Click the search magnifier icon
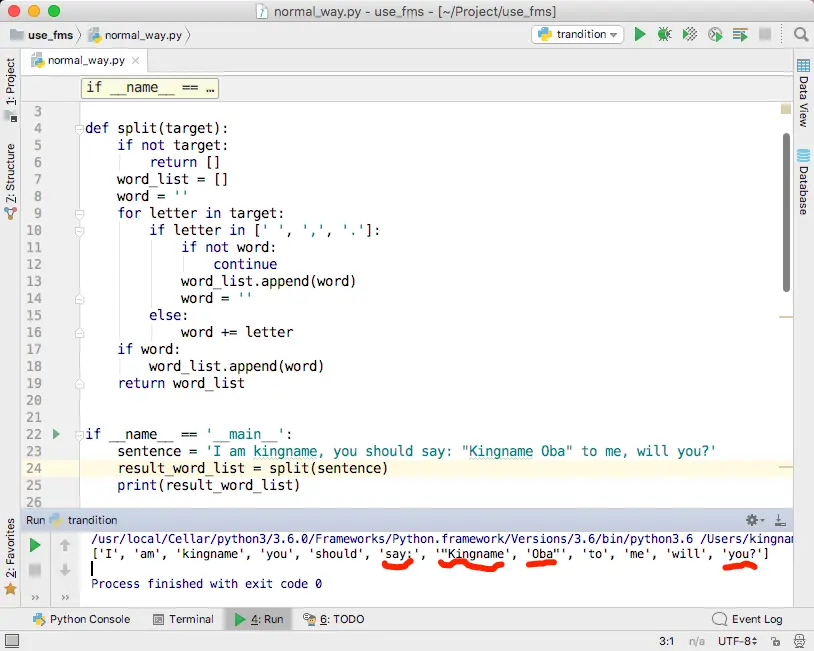The width and height of the screenshot is (814, 651). [801, 35]
